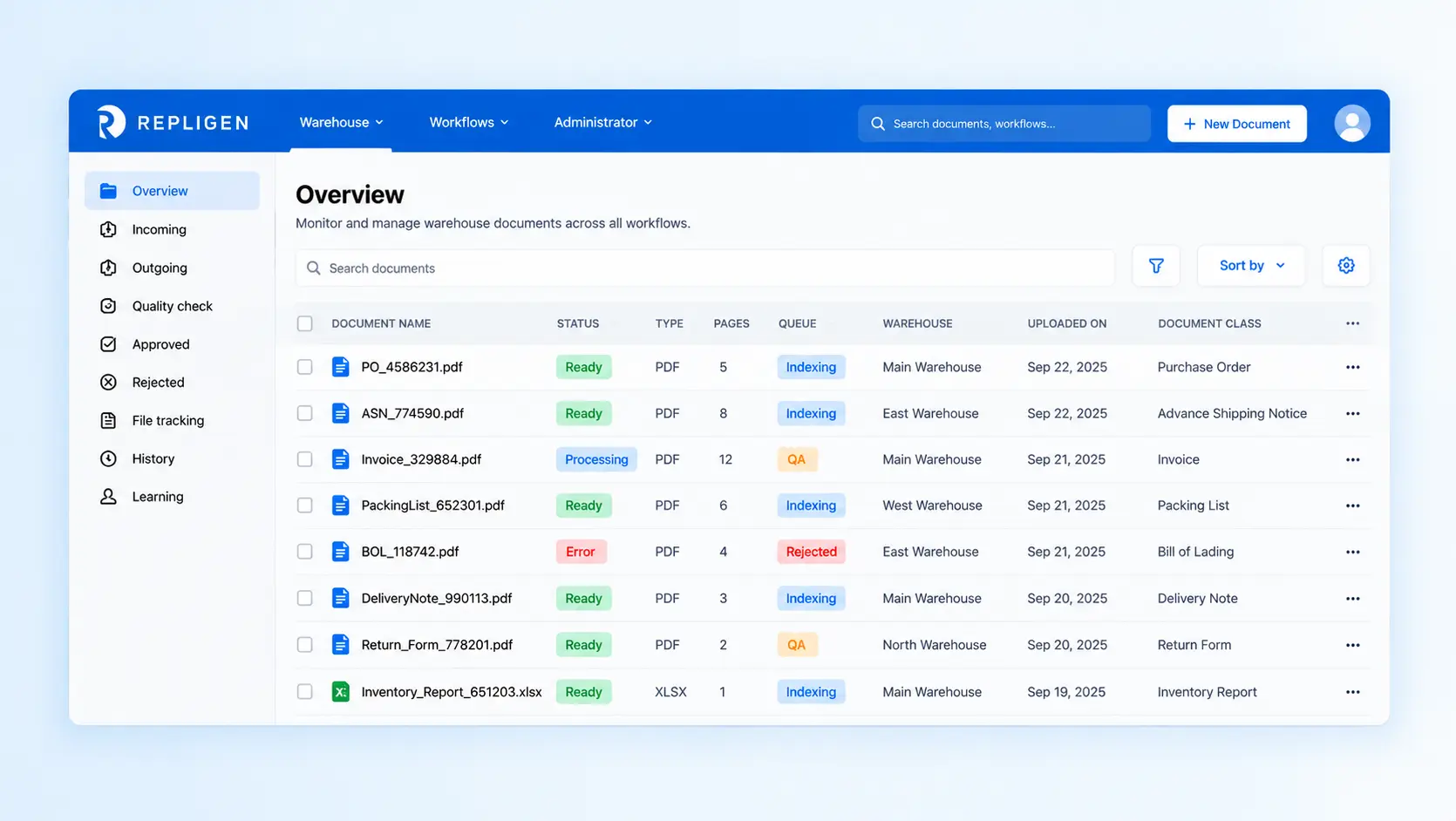
Task: Open the Sort by dropdown
Action: click(1251, 266)
